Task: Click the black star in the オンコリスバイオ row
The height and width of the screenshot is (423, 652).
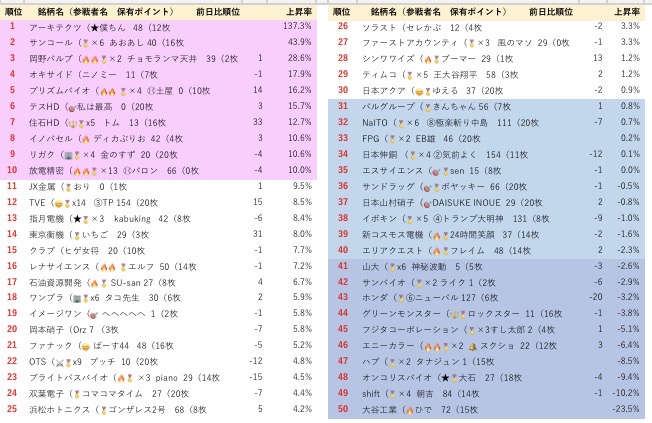Action: [x=443, y=377]
